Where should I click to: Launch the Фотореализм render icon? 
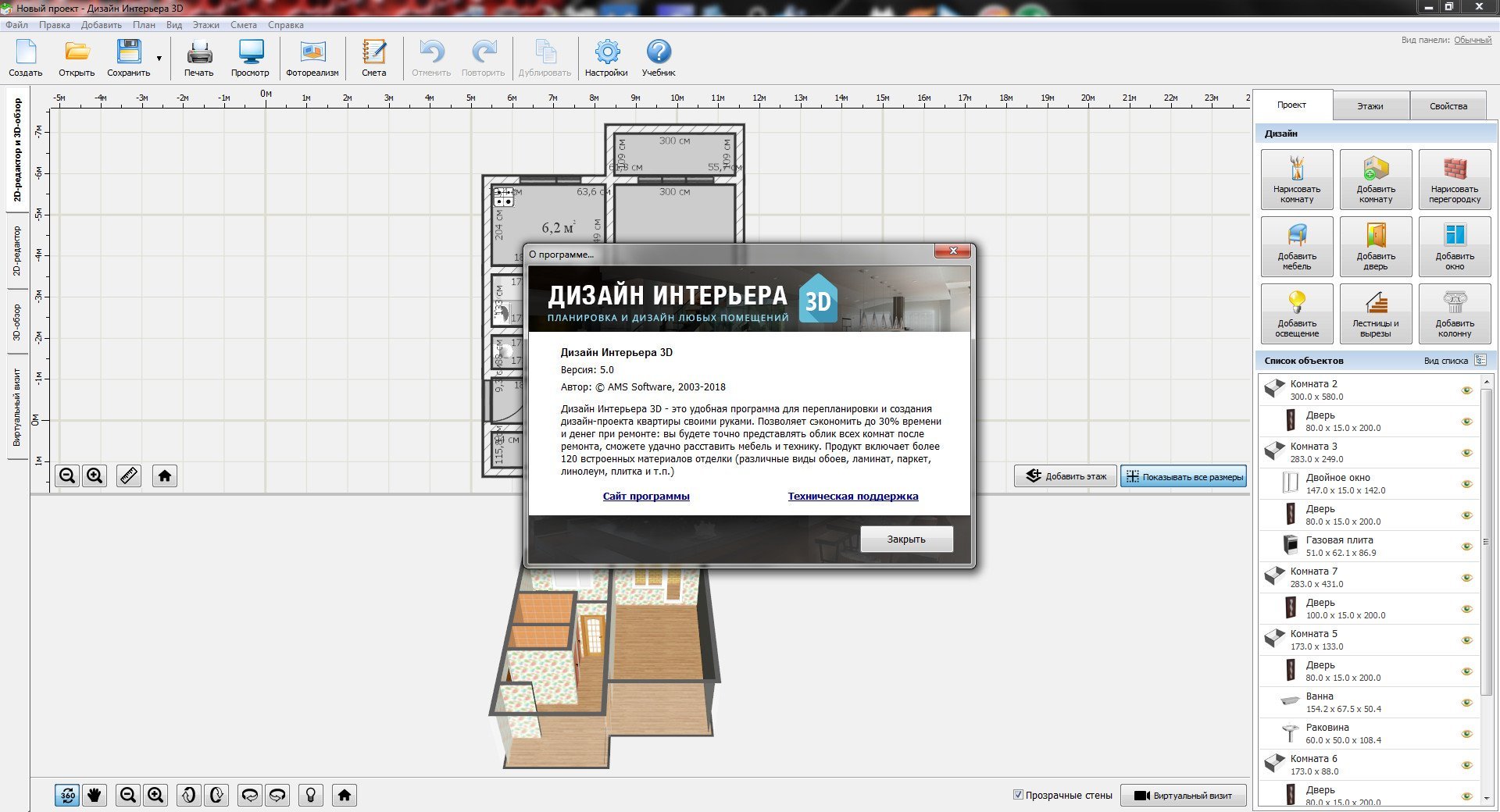pyautogui.click(x=312, y=59)
